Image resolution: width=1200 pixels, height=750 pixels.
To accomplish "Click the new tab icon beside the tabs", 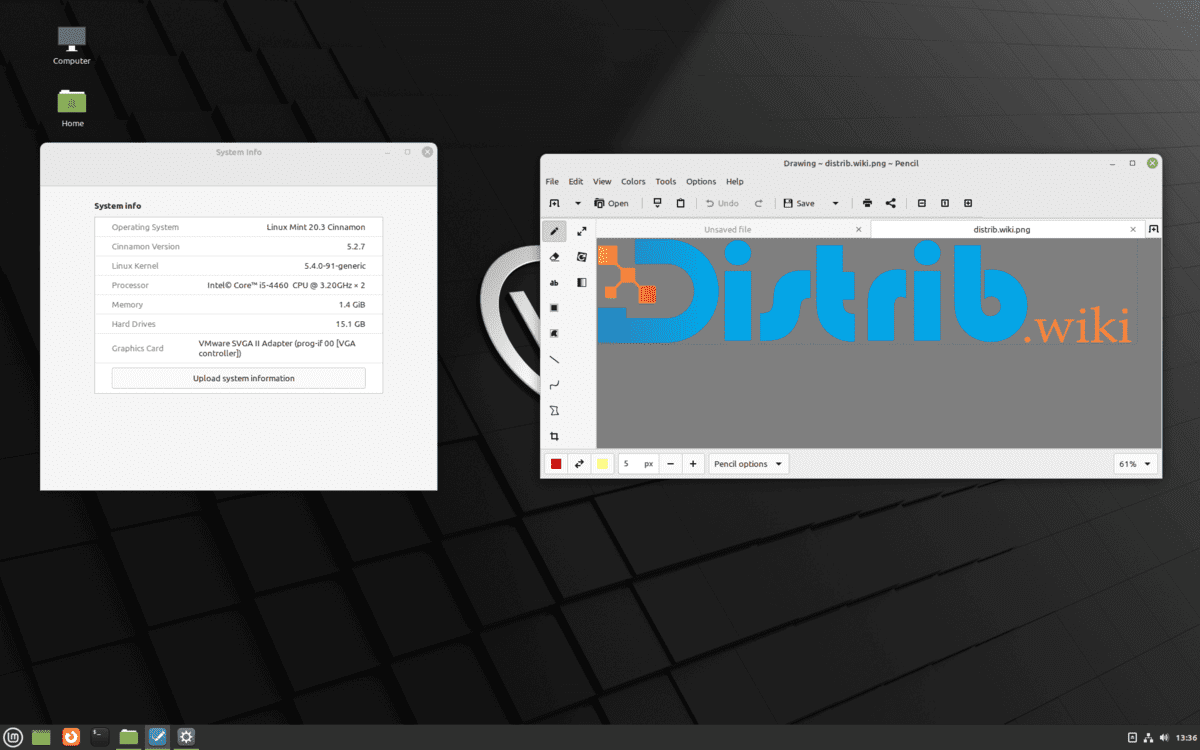I will pyautogui.click(x=1153, y=229).
